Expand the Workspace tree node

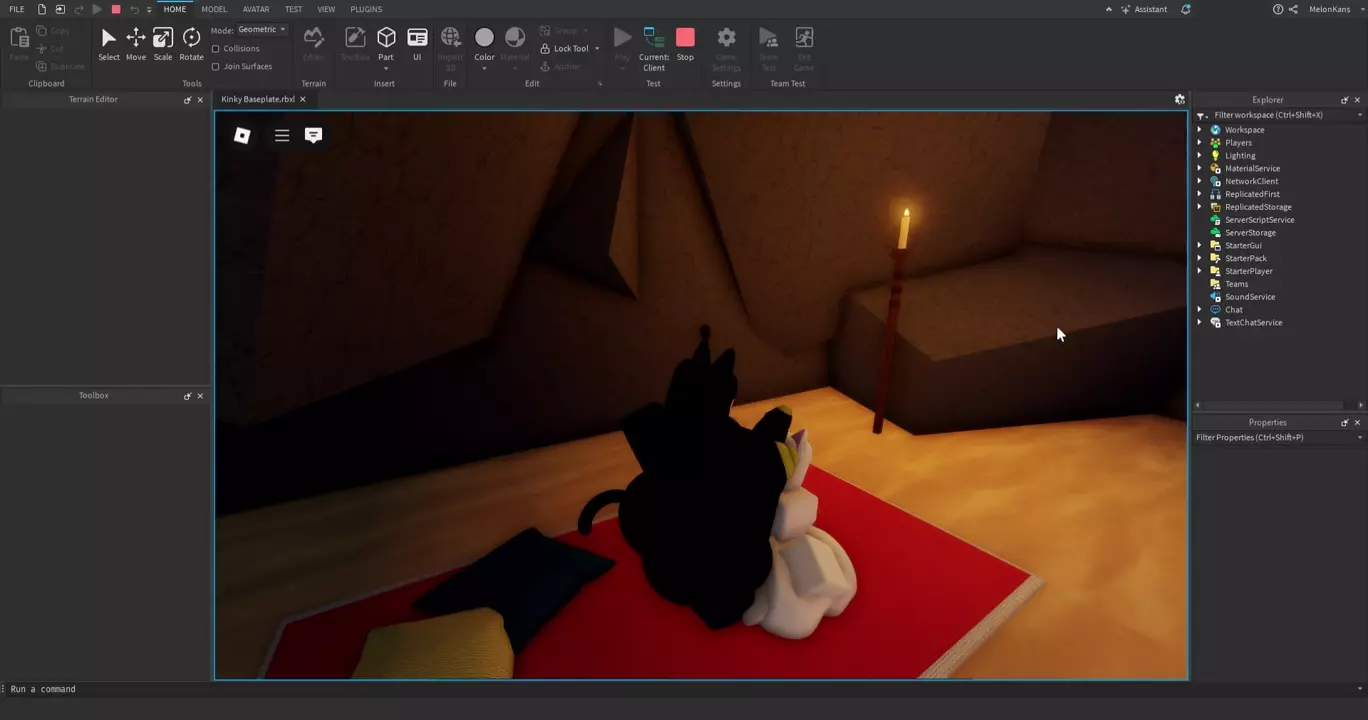coord(1200,130)
